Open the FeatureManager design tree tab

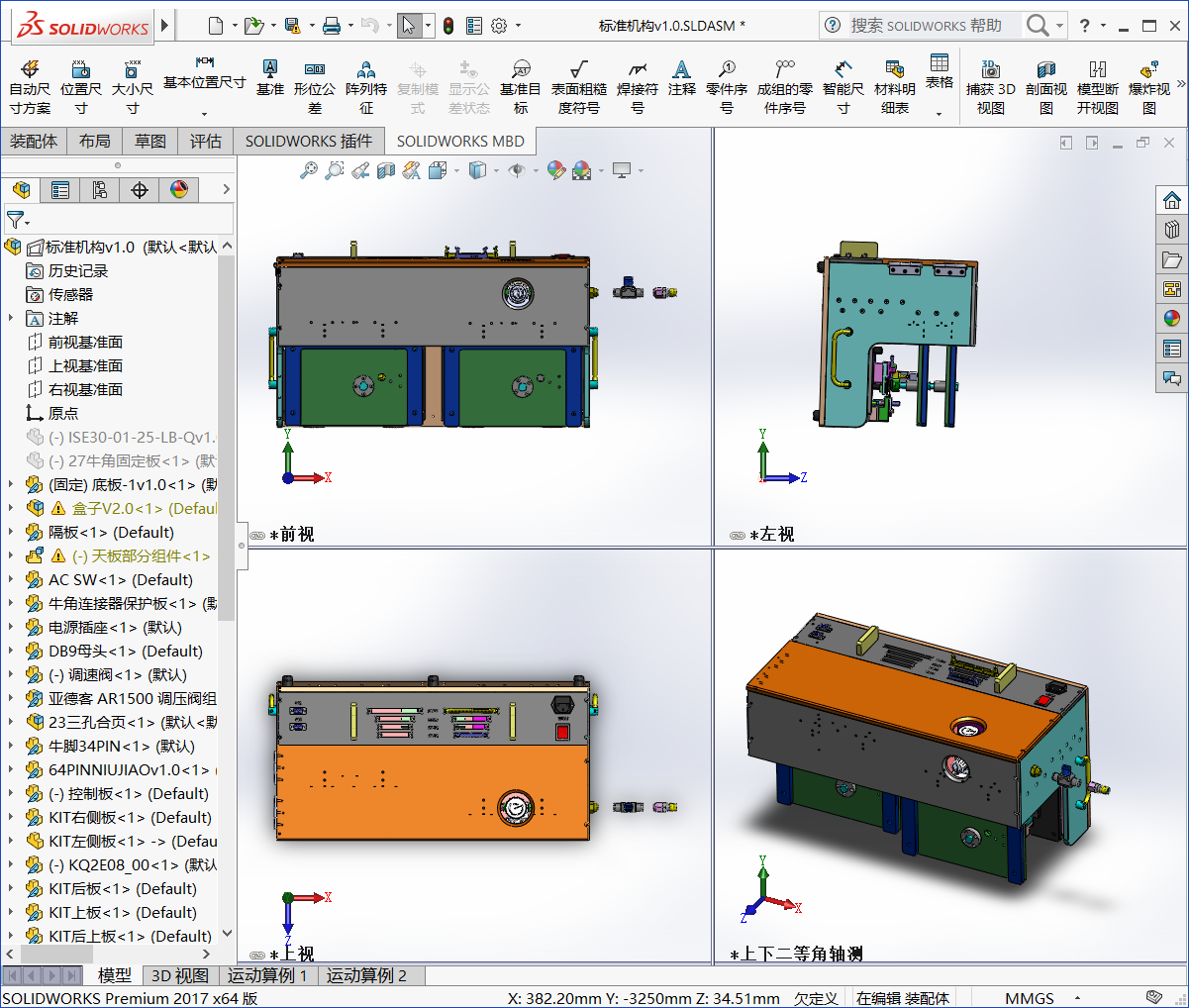tap(22, 189)
